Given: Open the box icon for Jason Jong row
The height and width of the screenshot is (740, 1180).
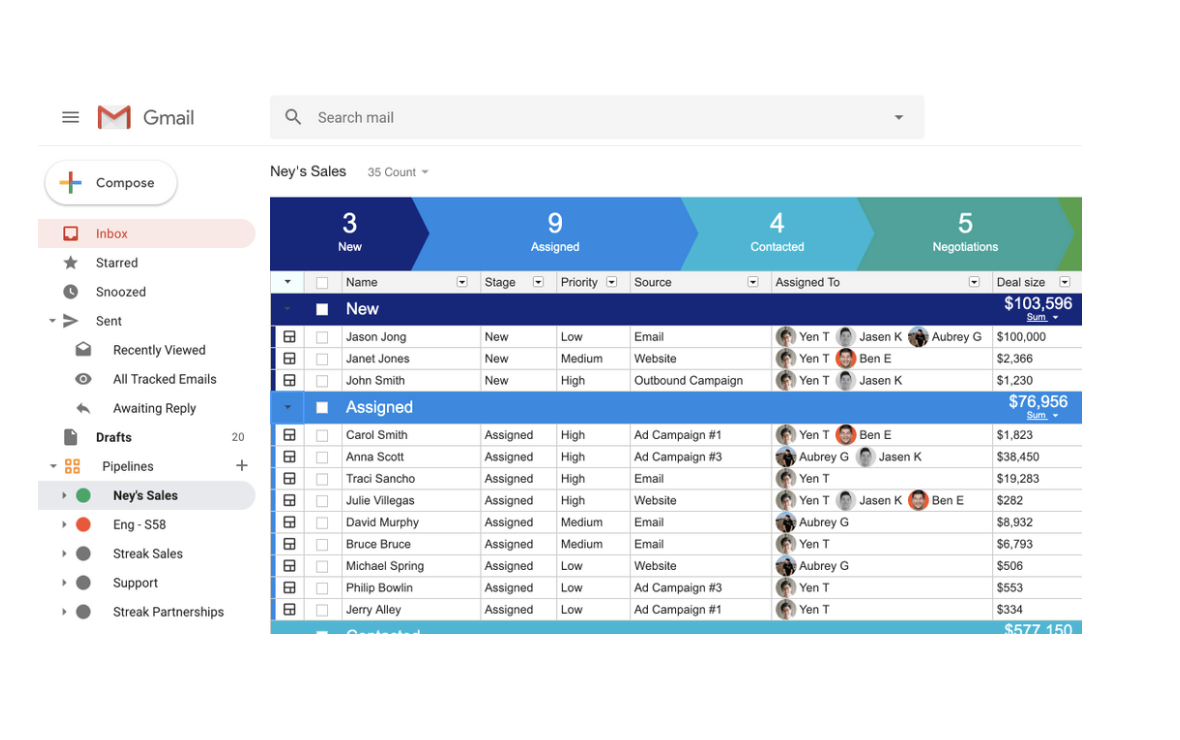Looking at the screenshot, I should (x=289, y=337).
